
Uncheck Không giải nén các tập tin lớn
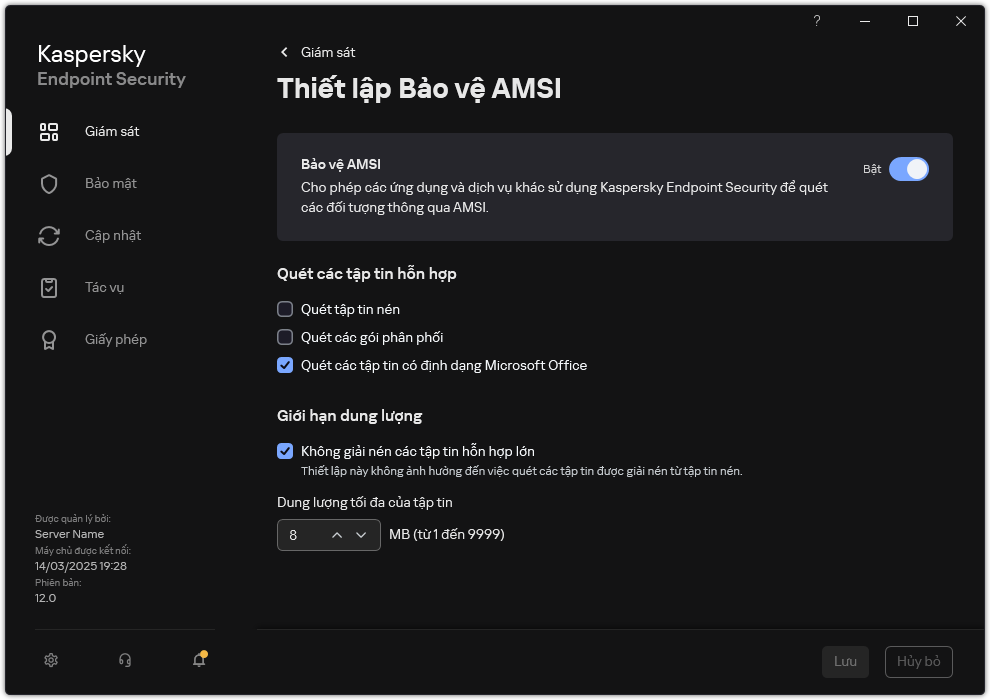pyautogui.click(x=285, y=452)
